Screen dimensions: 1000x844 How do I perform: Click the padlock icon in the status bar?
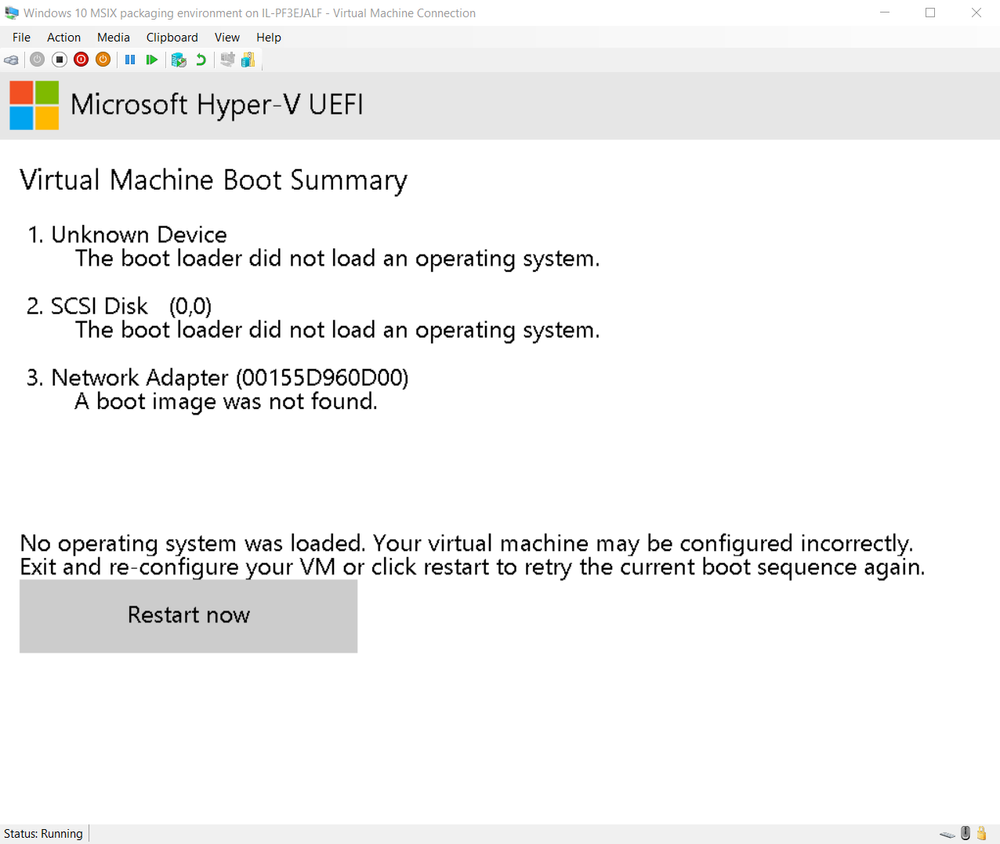[x=982, y=833]
